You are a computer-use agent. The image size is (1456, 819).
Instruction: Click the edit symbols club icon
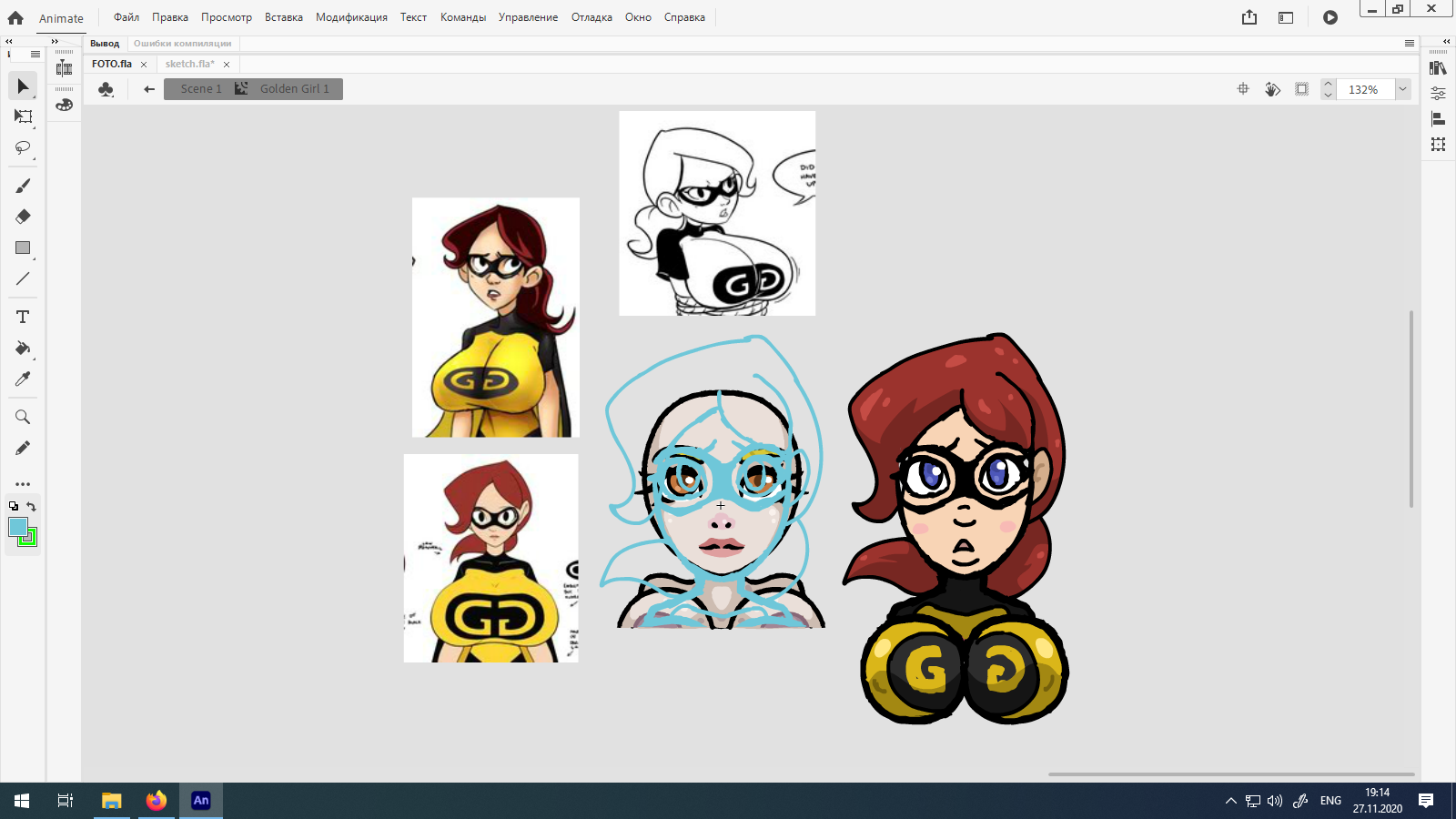[x=106, y=89]
